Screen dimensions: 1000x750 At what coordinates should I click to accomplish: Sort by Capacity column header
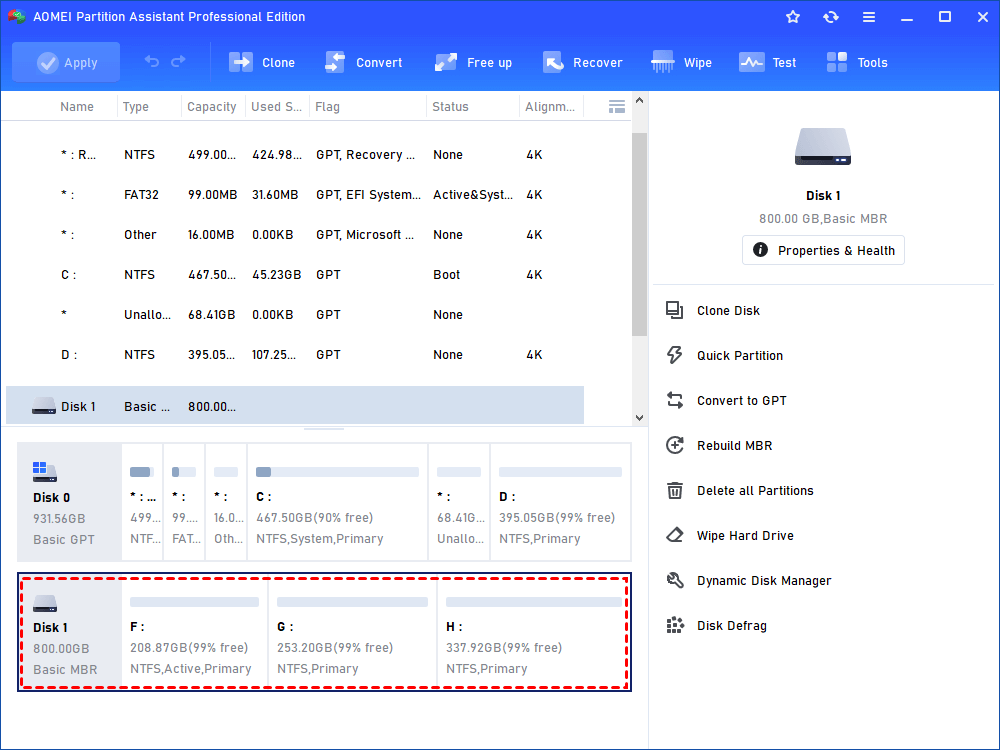point(212,107)
